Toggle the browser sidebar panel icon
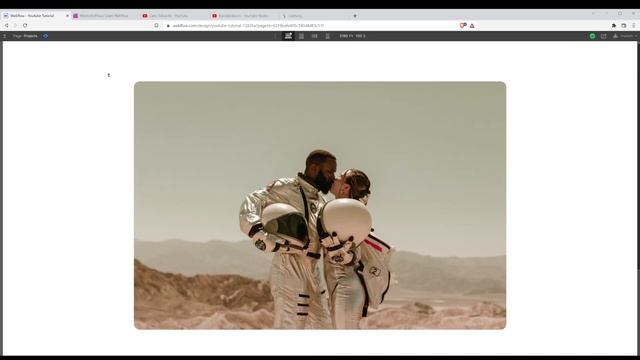The width and height of the screenshot is (640, 360). click(x=624, y=25)
